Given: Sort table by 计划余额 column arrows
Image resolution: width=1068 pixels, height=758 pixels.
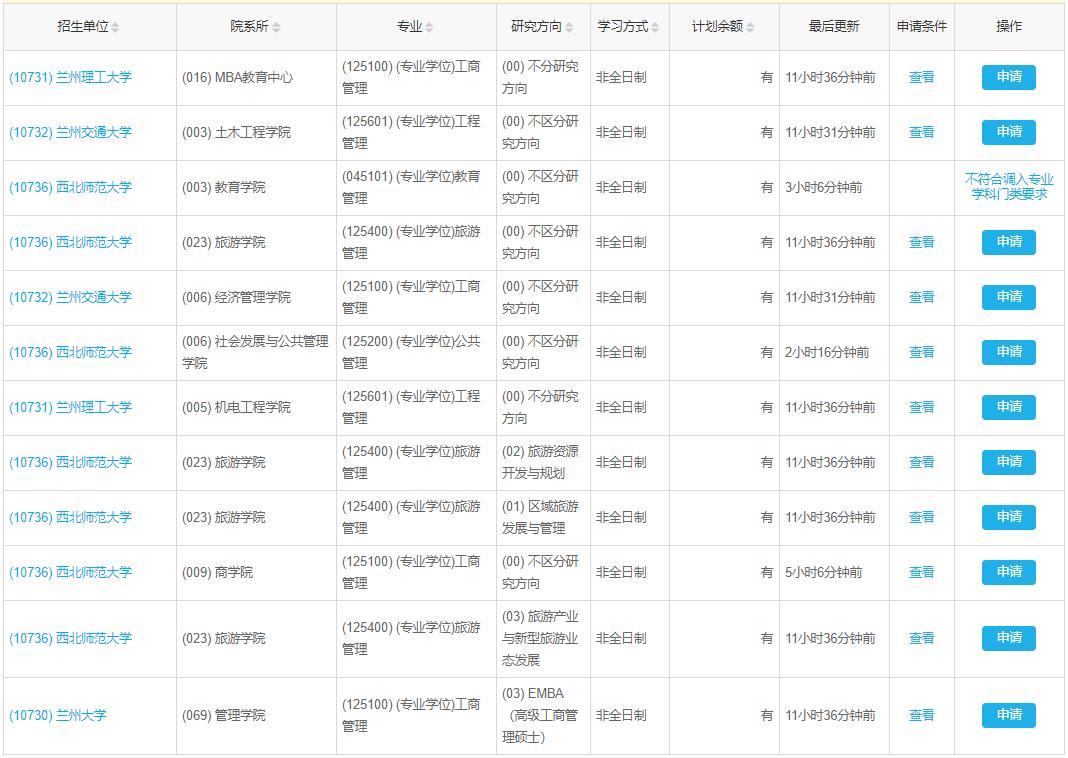Looking at the screenshot, I should (x=750, y=27).
